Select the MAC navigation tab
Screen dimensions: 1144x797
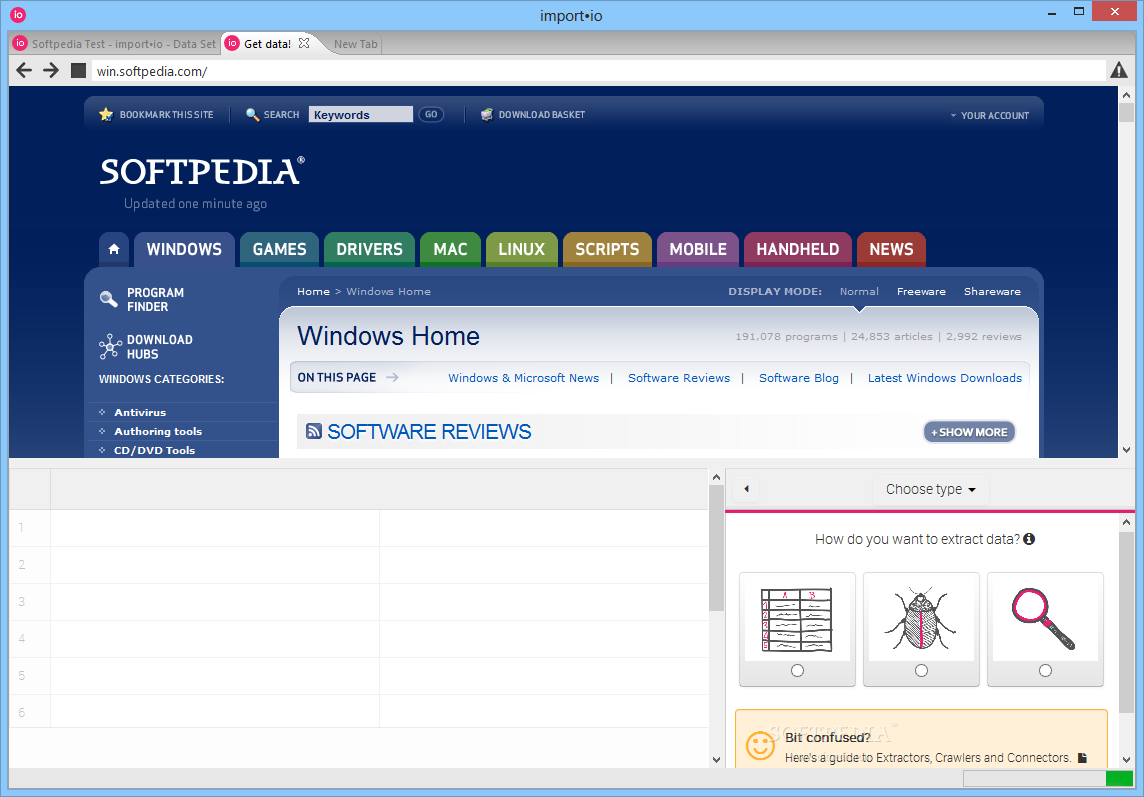pyautogui.click(x=450, y=250)
